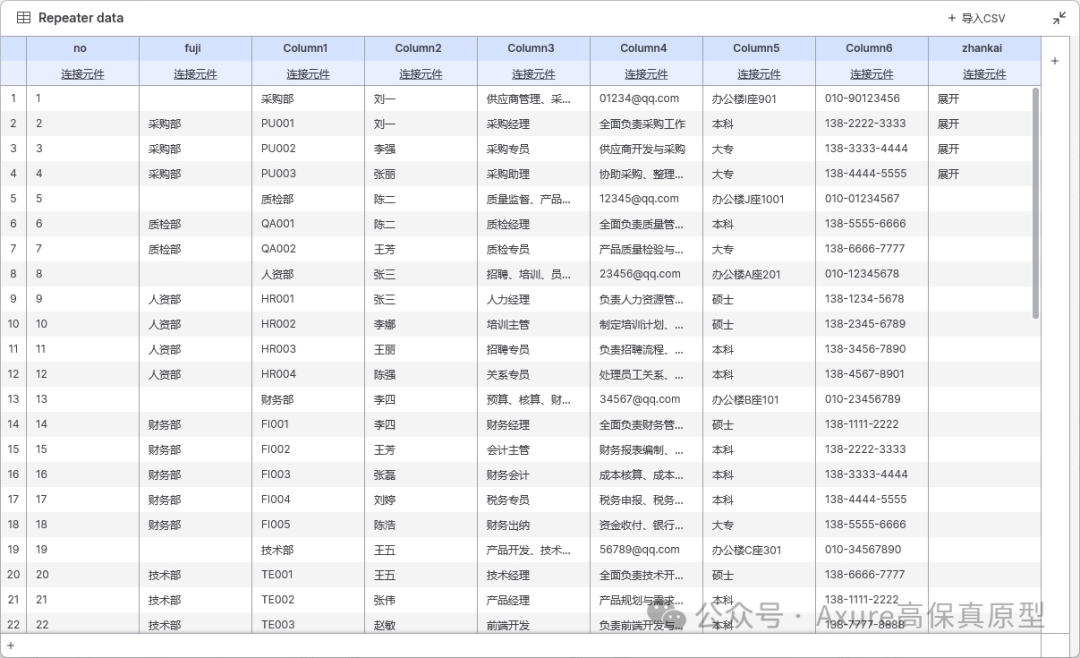1080x658 pixels.
Task: Click cell FI001
Action: click(x=308, y=424)
